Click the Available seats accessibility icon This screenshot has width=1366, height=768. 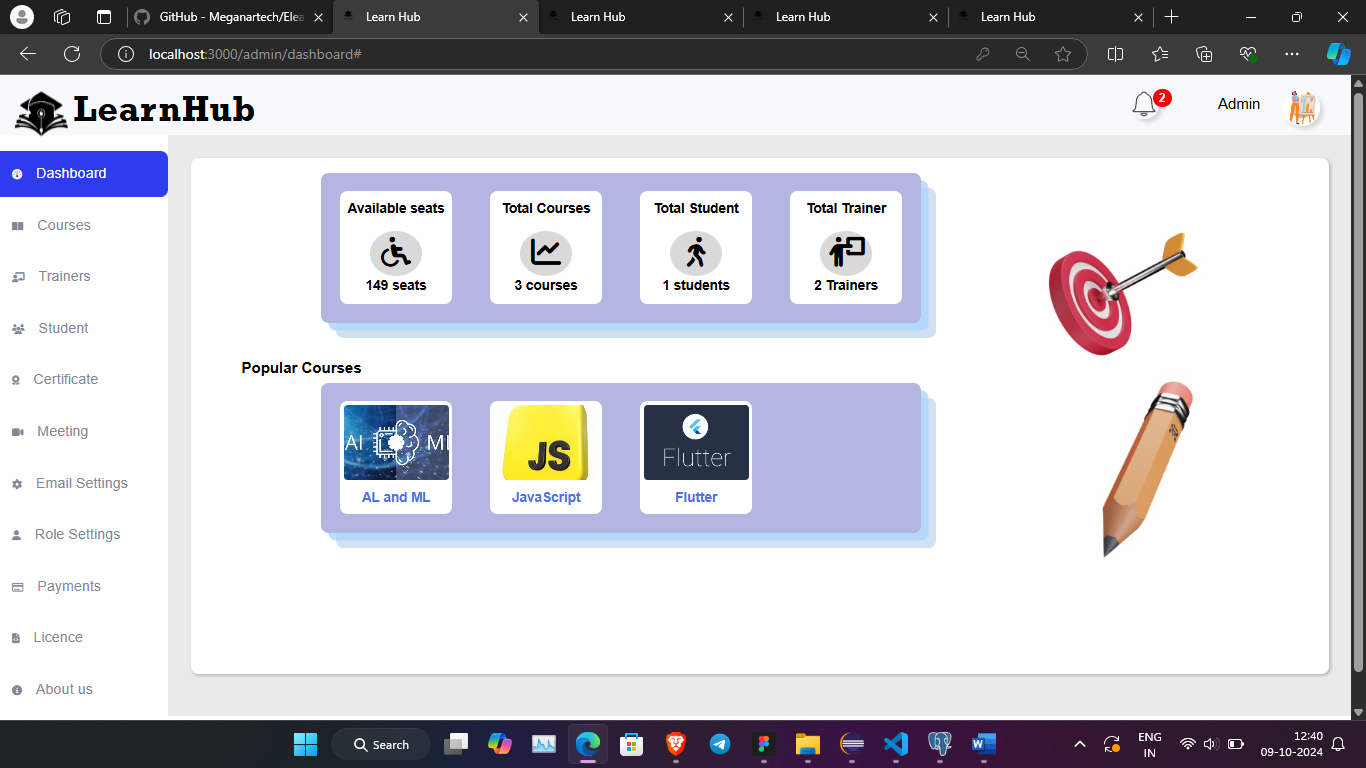coord(395,253)
